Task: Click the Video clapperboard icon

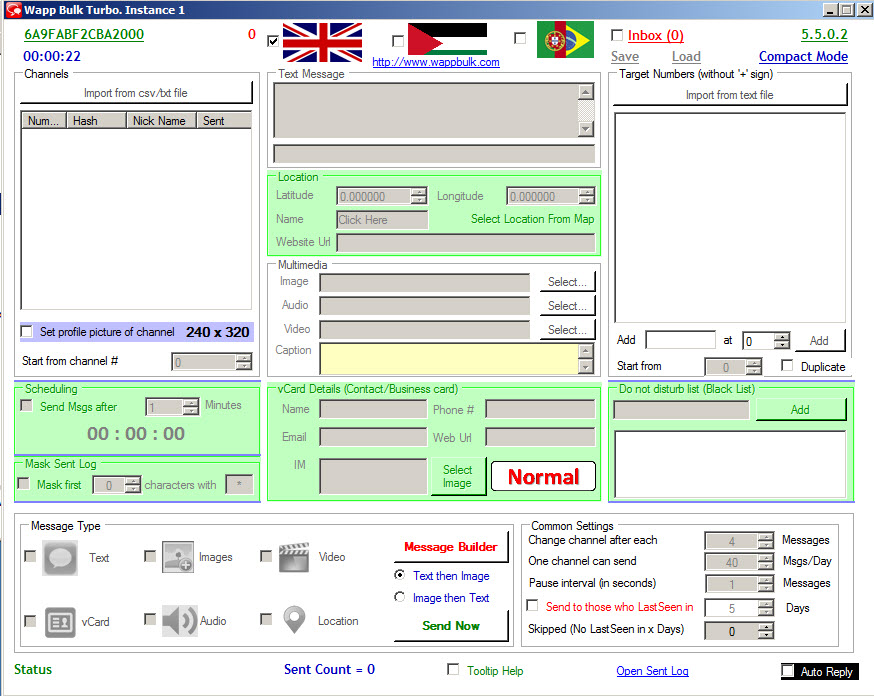Action: click(x=294, y=557)
